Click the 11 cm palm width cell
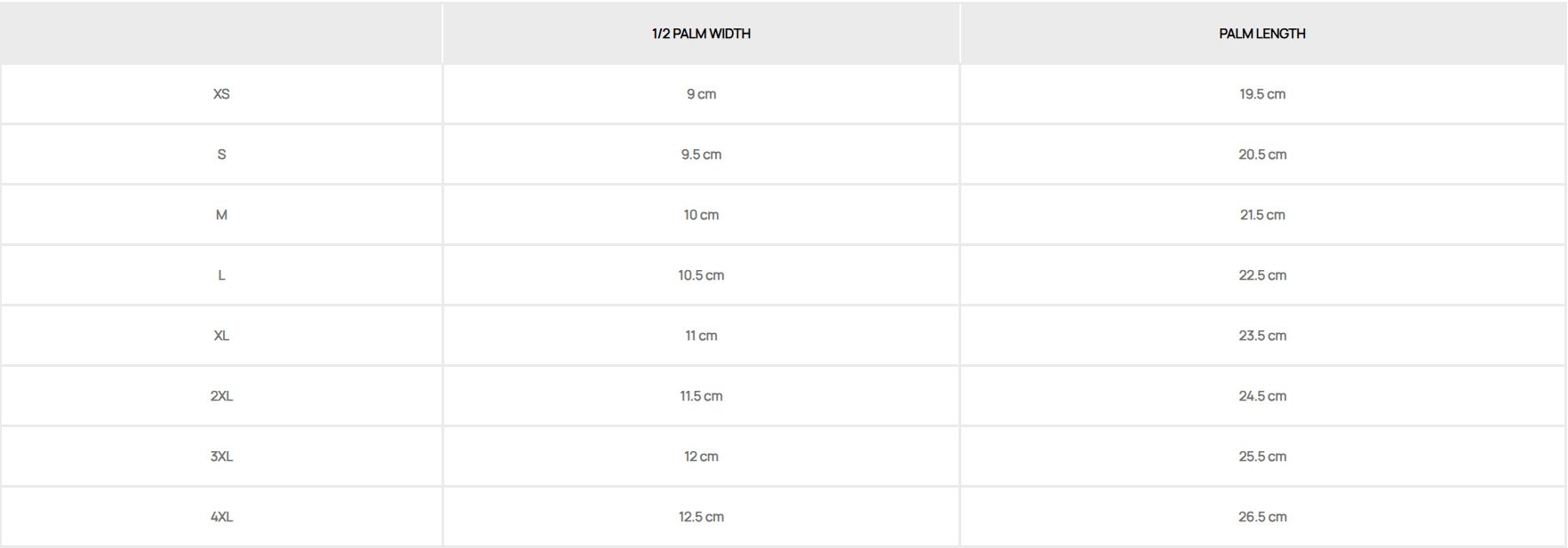 point(701,336)
